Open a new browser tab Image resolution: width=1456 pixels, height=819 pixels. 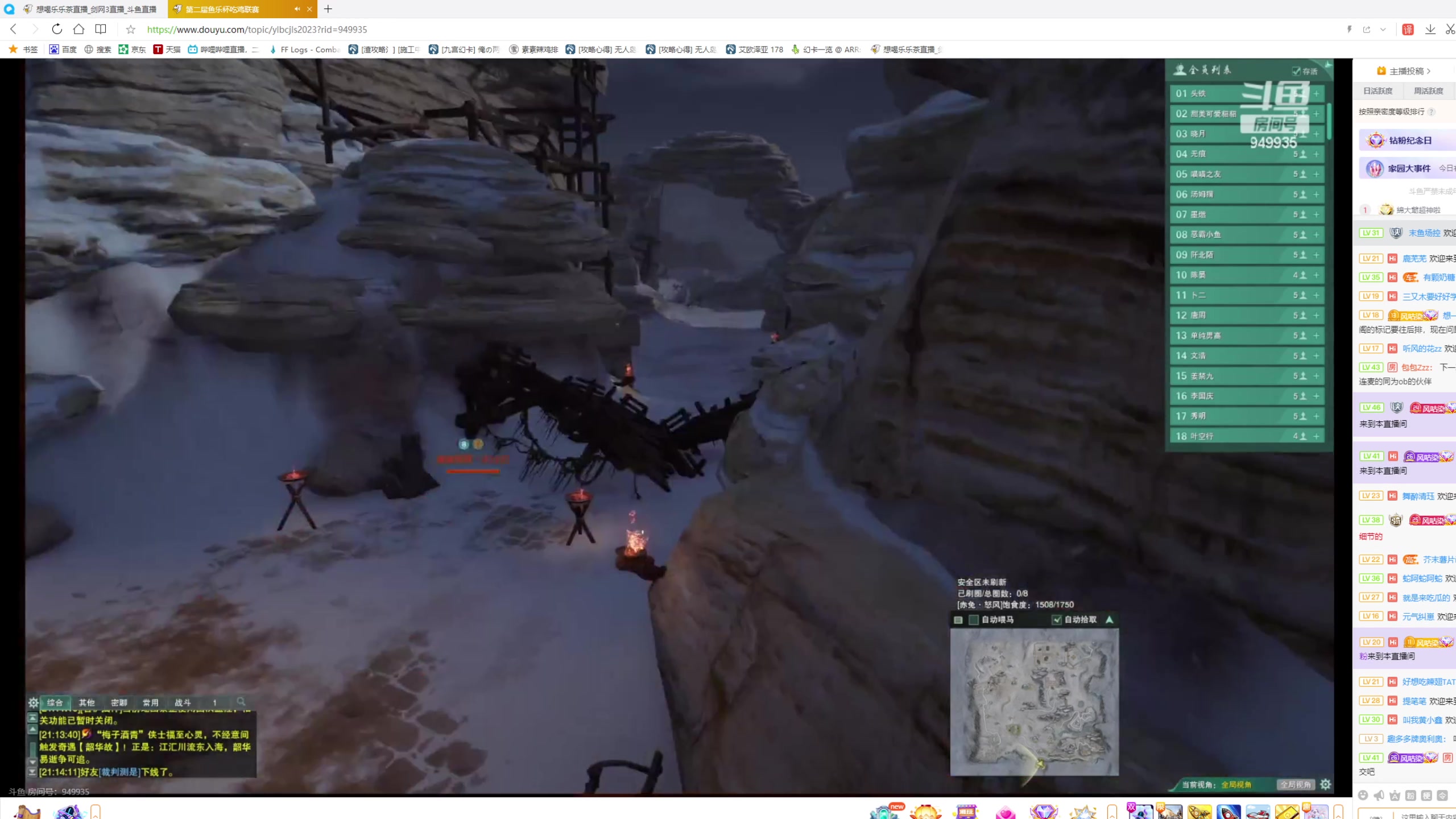328,9
